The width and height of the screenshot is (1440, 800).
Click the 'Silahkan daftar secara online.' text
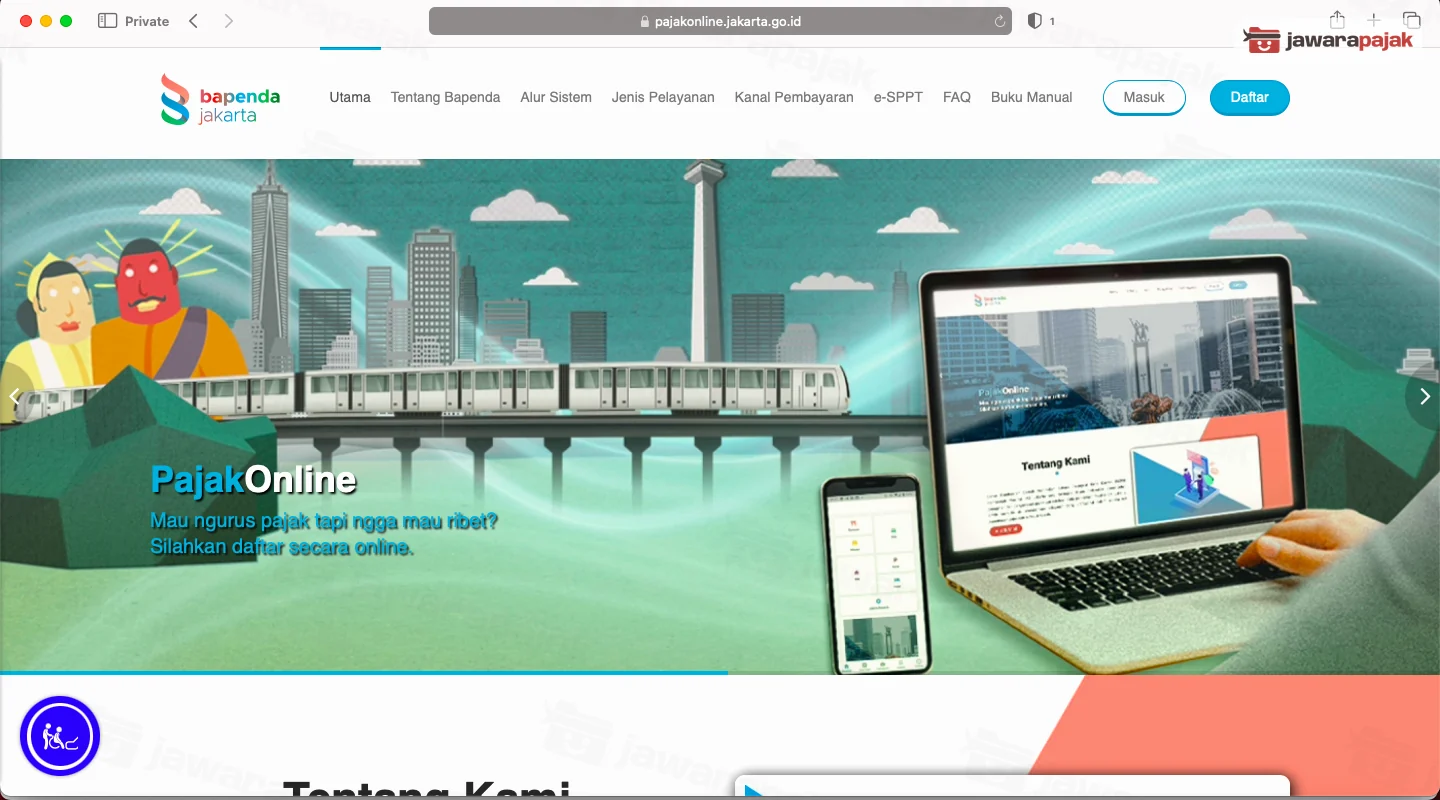pyautogui.click(x=281, y=547)
